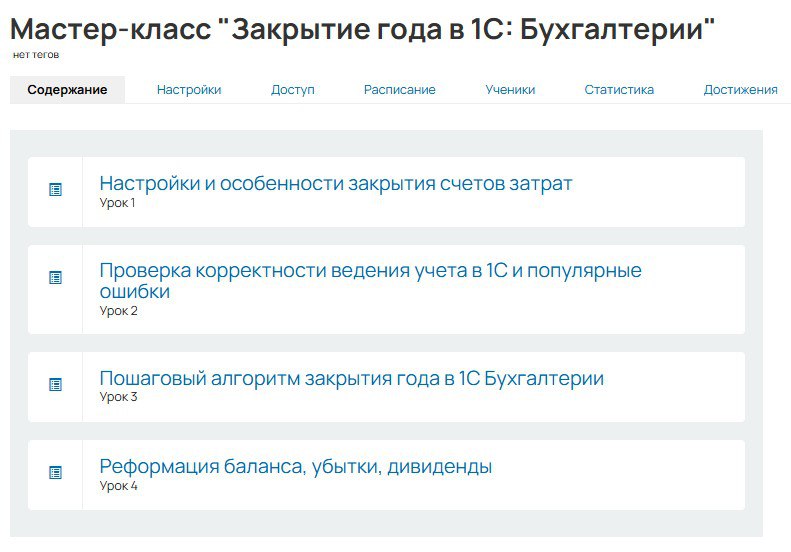Screen dimensions: 791x552
Task: Open lesson Реформация баланса, убытки, дивиденды
Action: [295, 467]
